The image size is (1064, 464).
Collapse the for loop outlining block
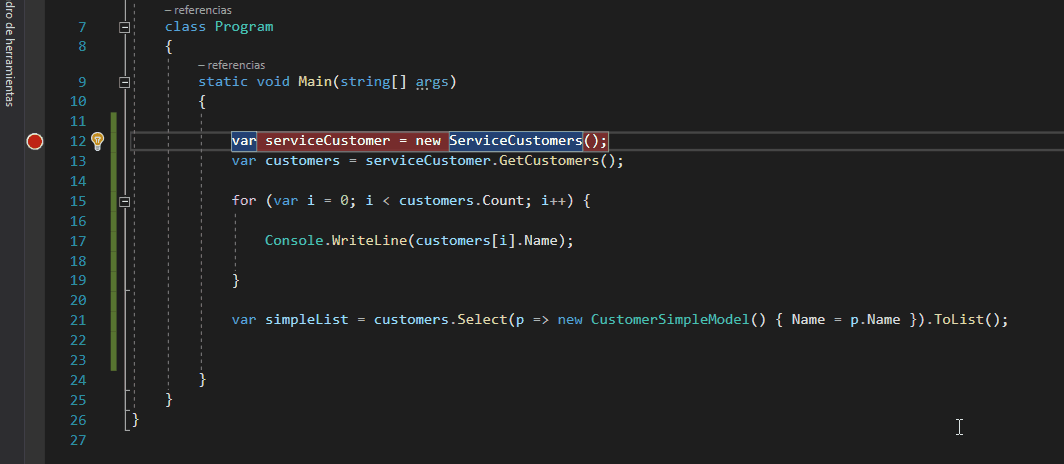[x=124, y=201]
